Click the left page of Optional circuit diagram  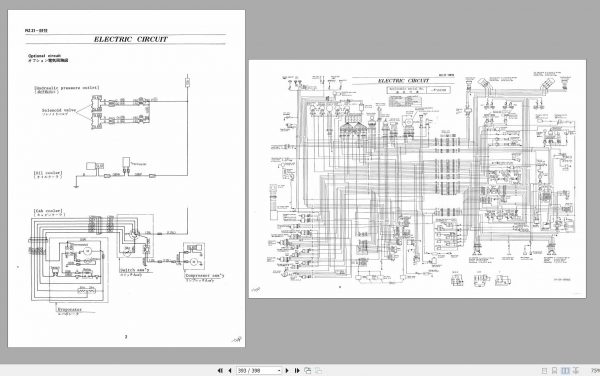[x=126, y=178]
